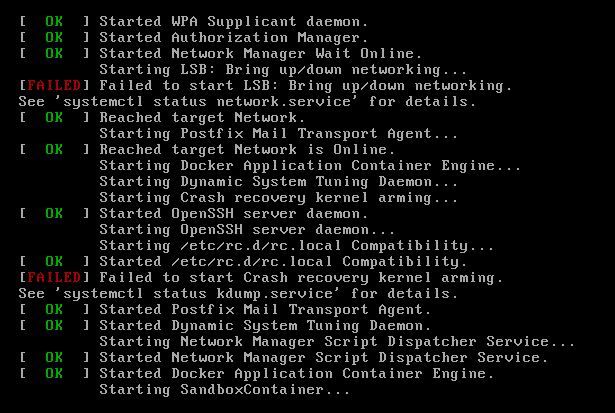Select "Starting Docker Application Container Engine..." line

[310, 165]
